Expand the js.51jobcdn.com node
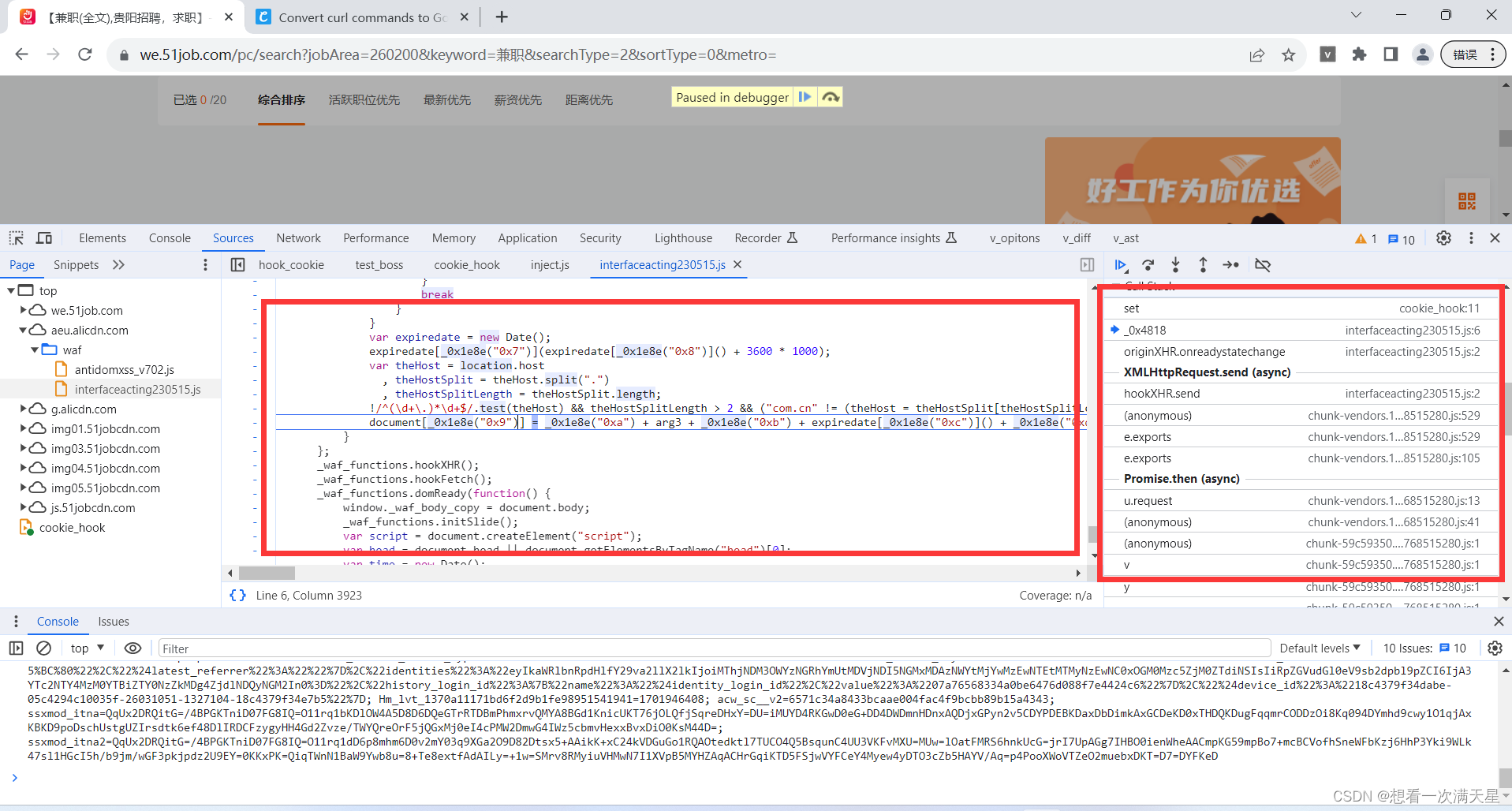Image resolution: width=1512 pixels, height=811 pixels. (x=23, y=507)
